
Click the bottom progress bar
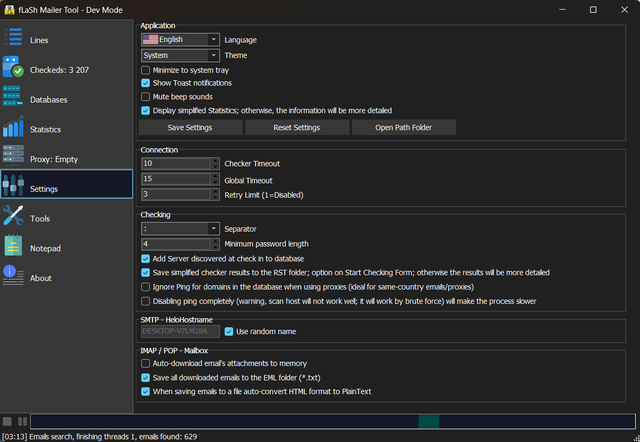(333, 421)
